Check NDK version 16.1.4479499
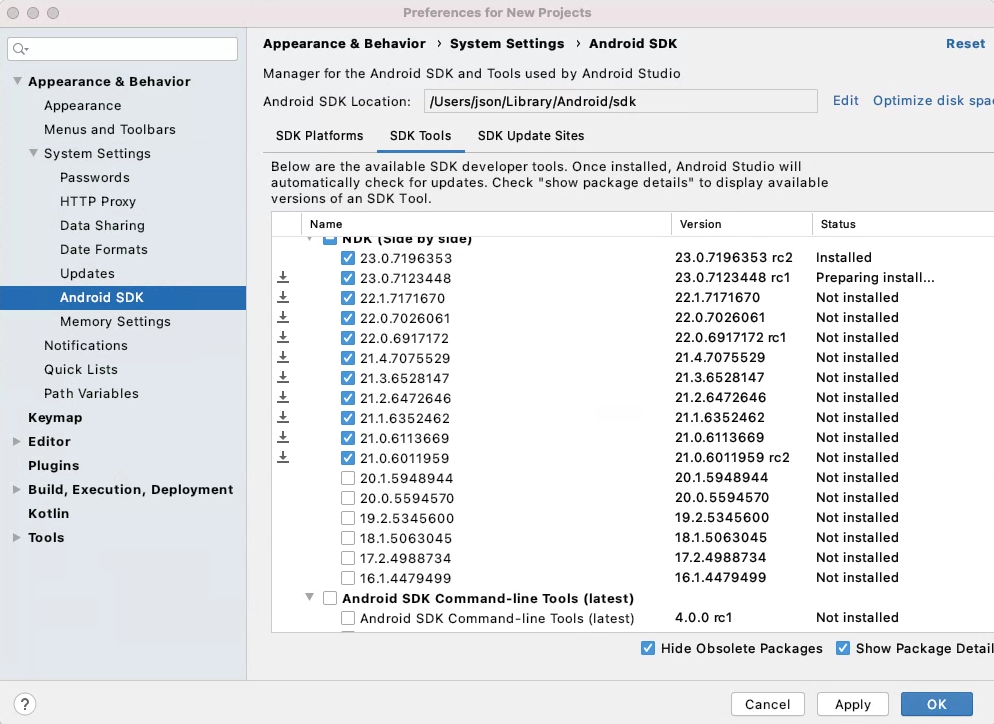The image size is (994, 724). coord(347,578)
